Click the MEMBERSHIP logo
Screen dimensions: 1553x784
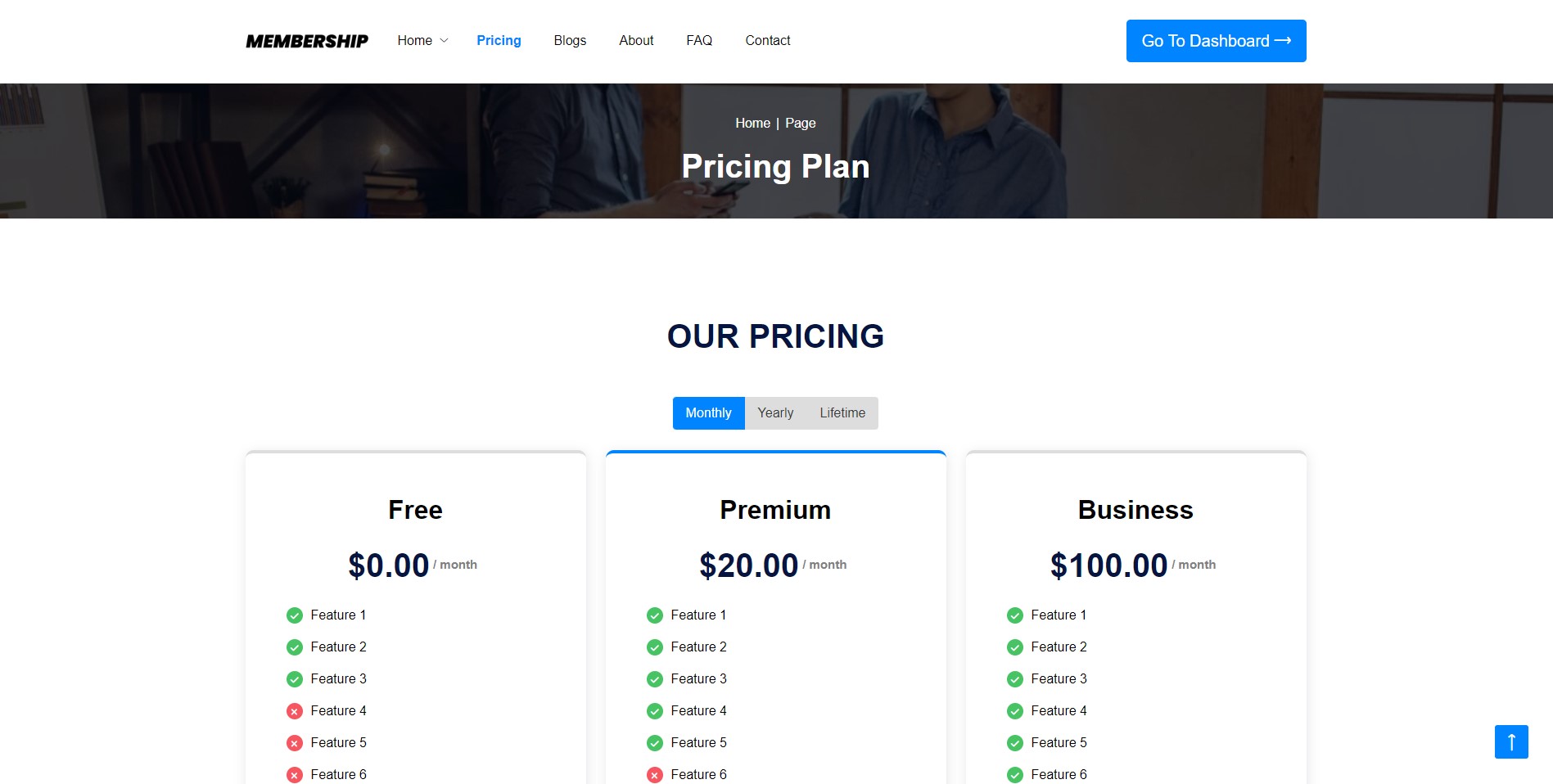click(x=307, y=40)
